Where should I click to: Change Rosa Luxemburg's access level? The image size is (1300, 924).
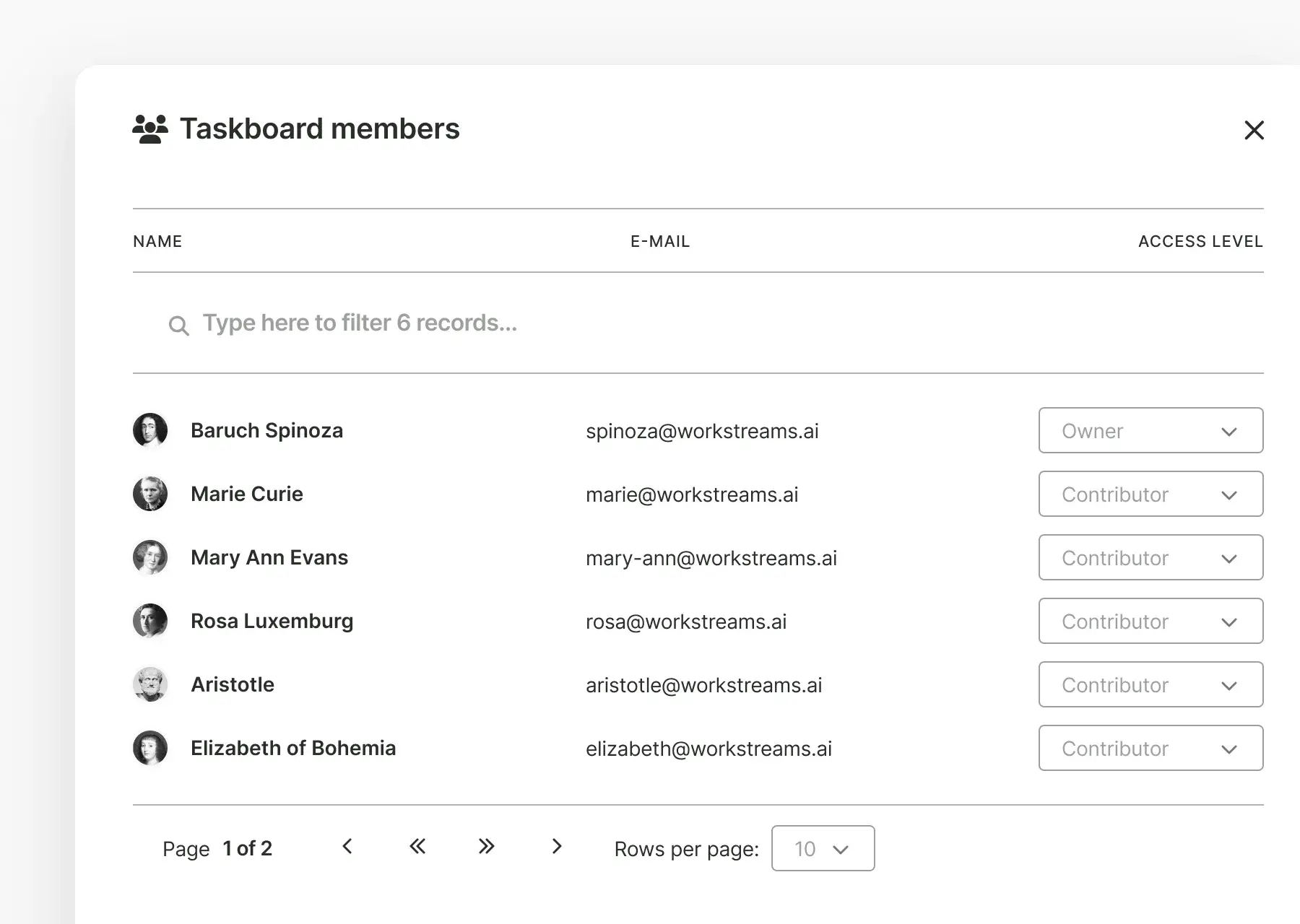[1150, 622]
